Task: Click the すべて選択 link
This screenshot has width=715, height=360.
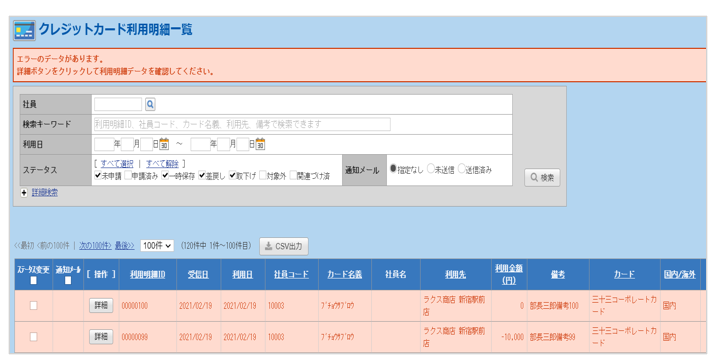Action: point(117,163)
